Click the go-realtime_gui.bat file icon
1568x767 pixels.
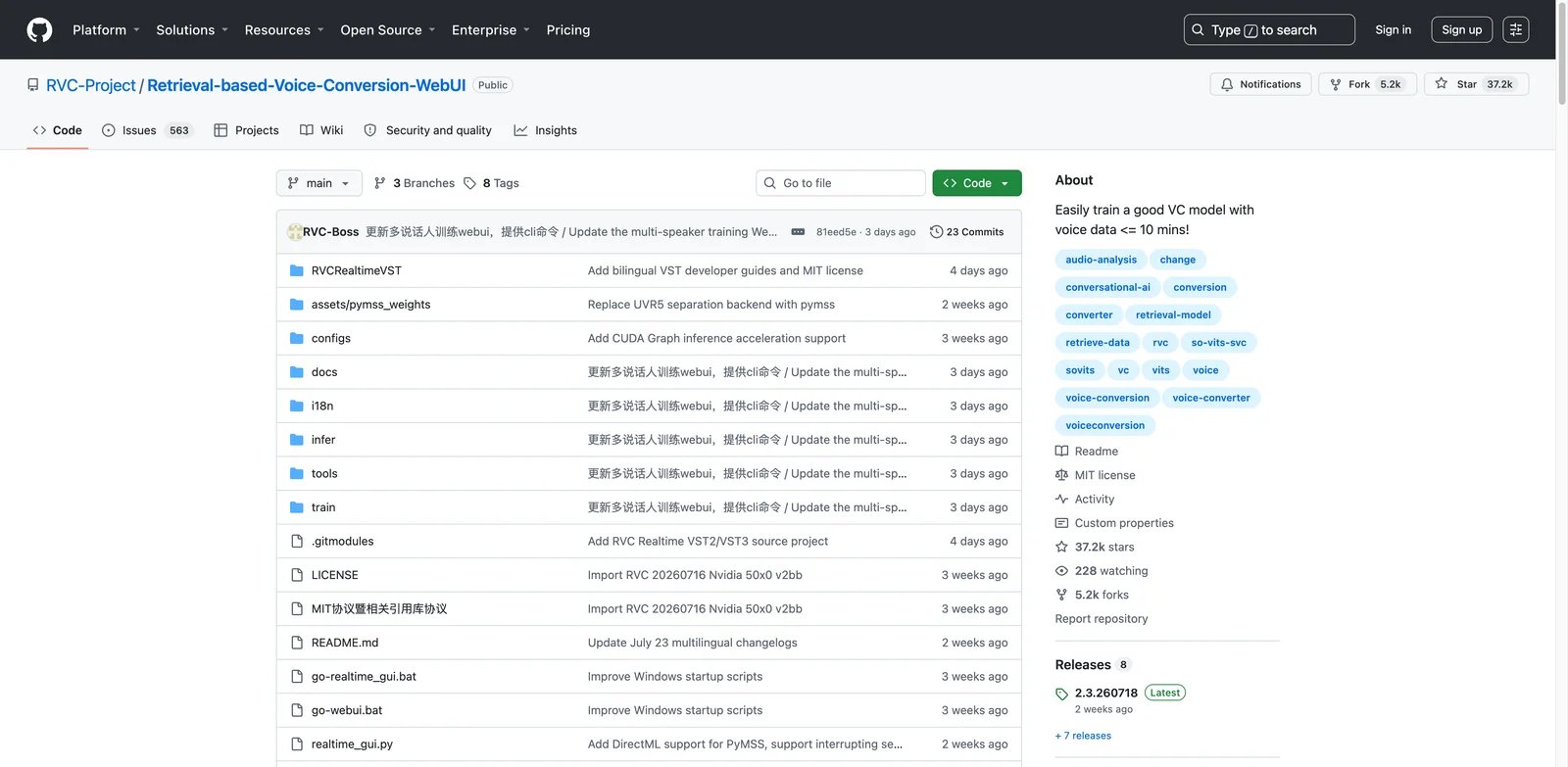point(297,676)
